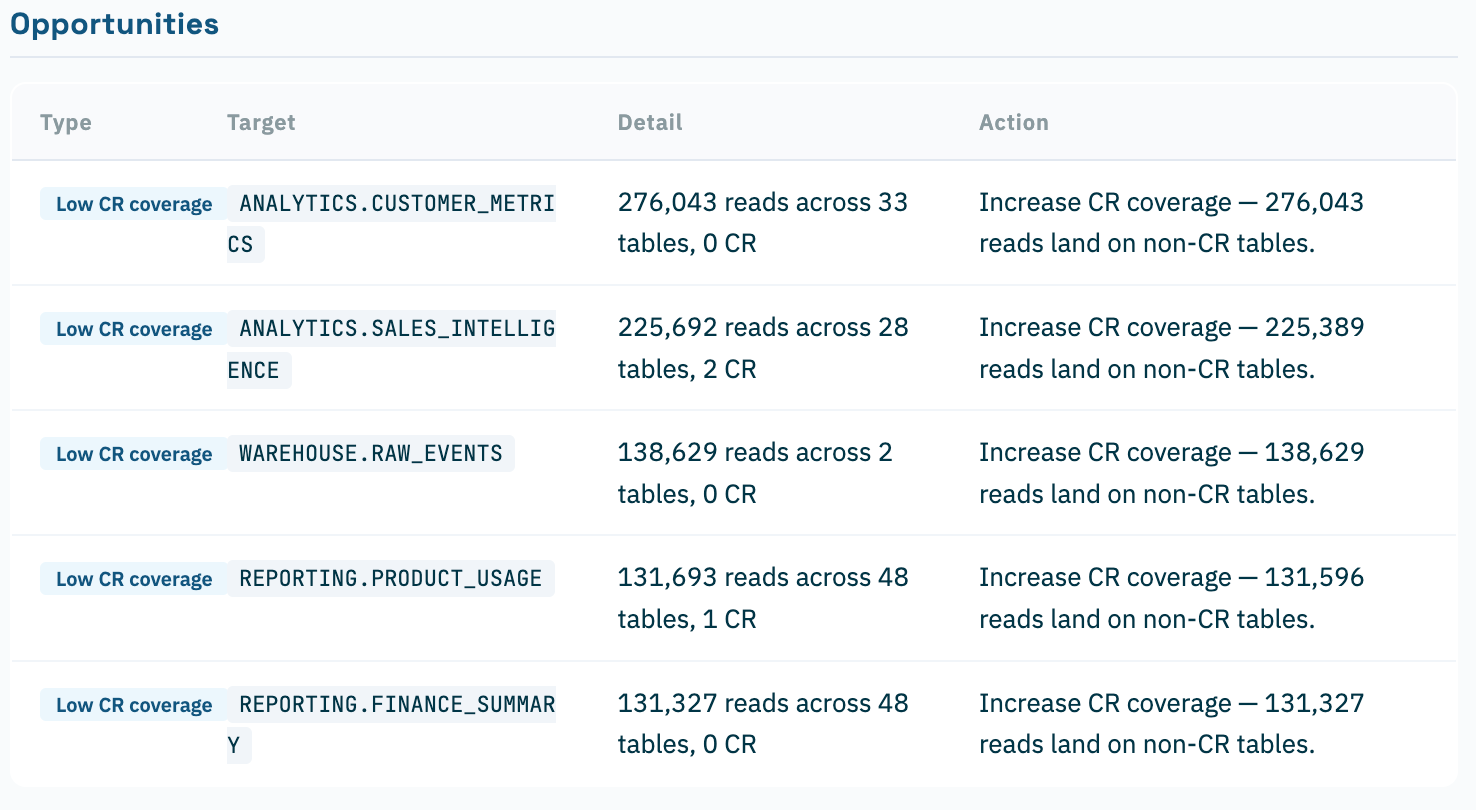
Task: Click the '131,327 reads across 48 tables' detail
Action: [x=763, y=724]
